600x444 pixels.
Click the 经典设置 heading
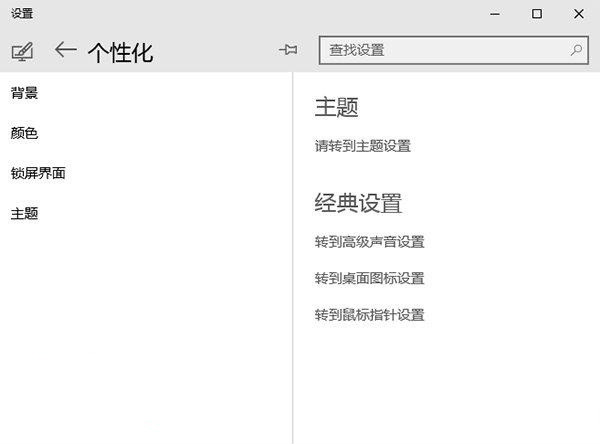[358, 203]
